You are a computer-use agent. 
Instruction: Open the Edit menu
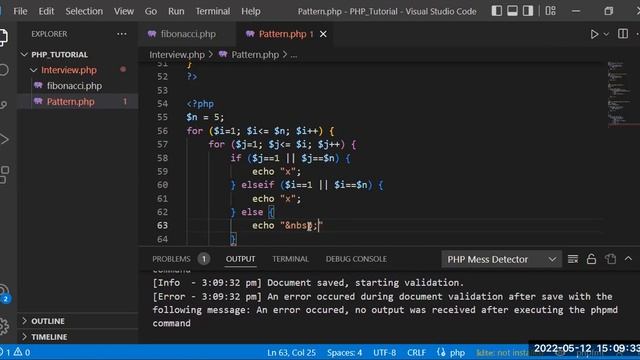[x=46, y=11]
